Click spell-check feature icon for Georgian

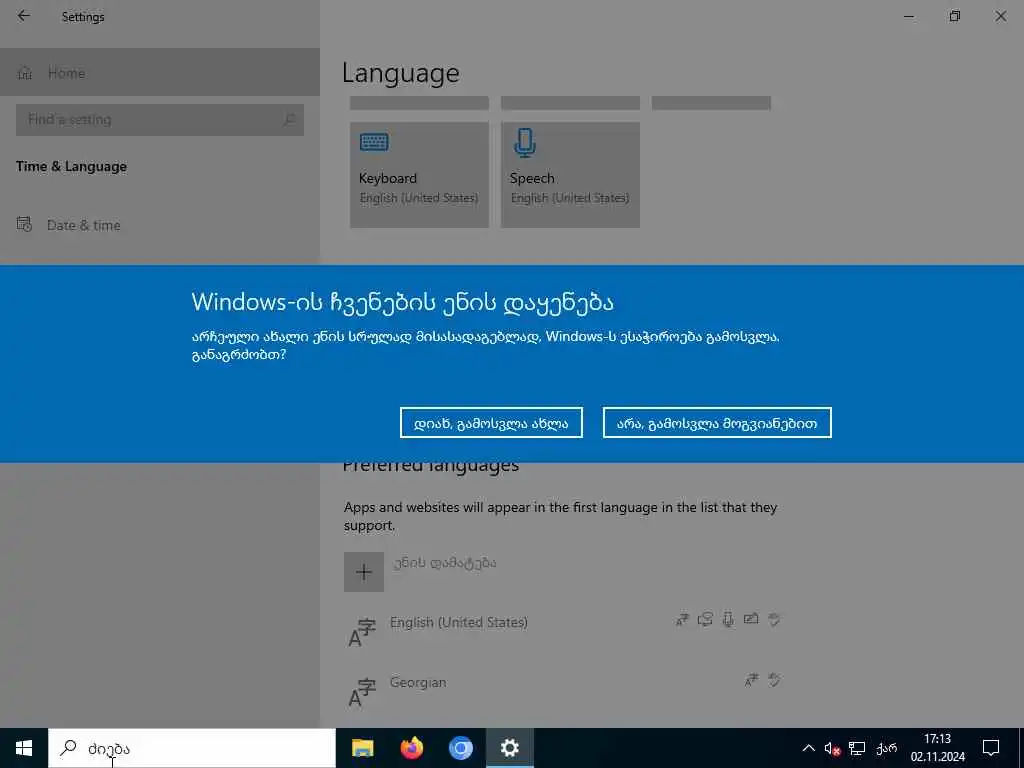coord(774,680)
